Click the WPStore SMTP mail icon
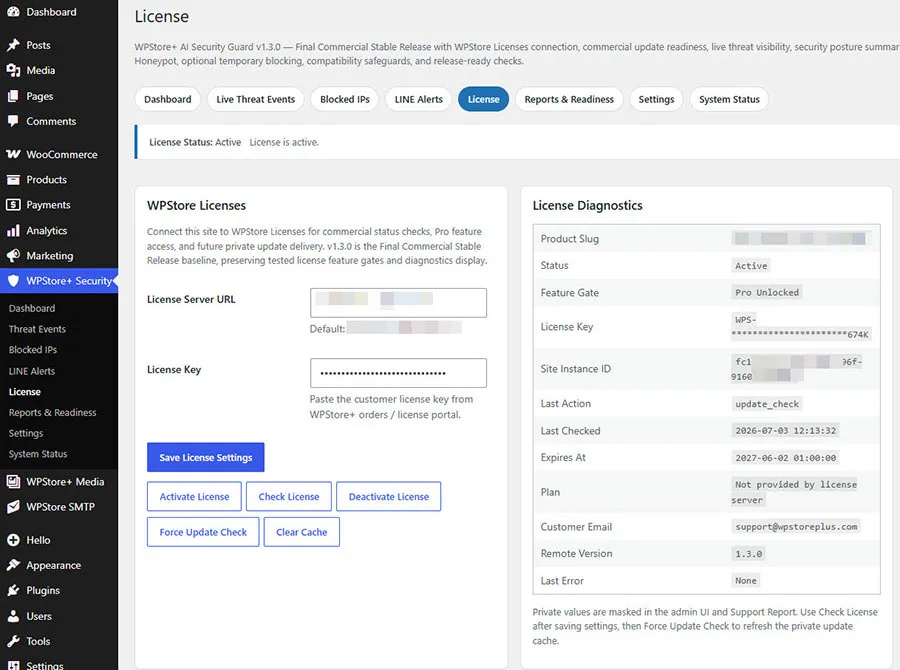Image resolution: width=900 pixels, height=670 pixels. (13, 507)
